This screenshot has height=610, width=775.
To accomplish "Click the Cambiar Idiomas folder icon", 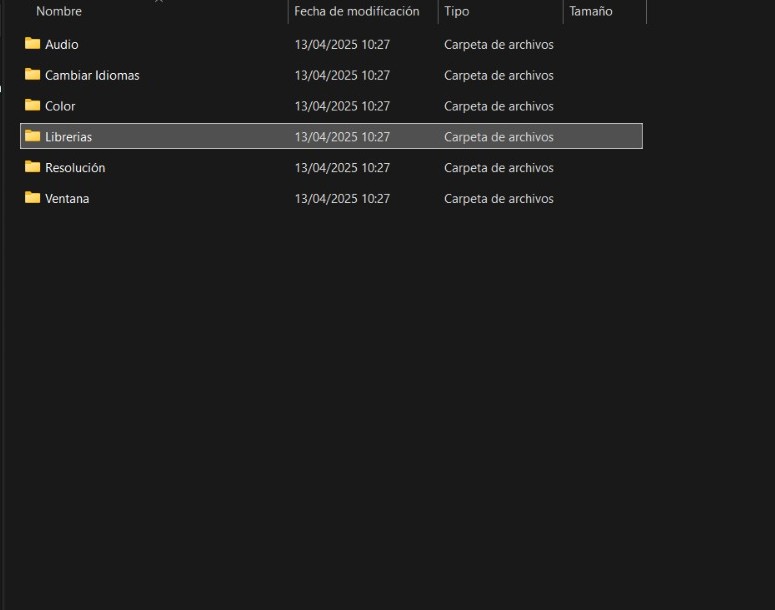I will tap(32, 75).
